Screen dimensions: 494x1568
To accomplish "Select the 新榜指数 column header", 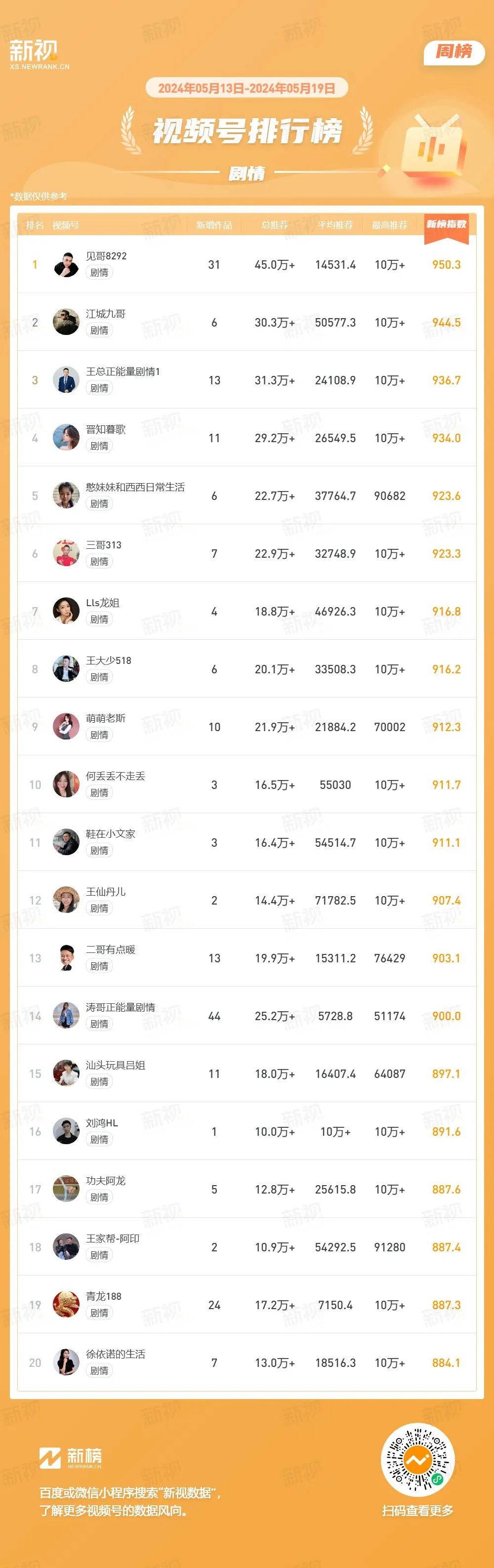I will [x=447, y=225].
